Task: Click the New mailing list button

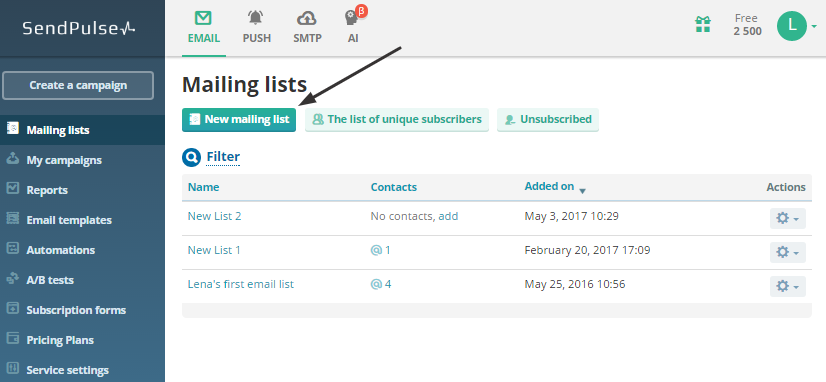Action: [x=239, y=120]
